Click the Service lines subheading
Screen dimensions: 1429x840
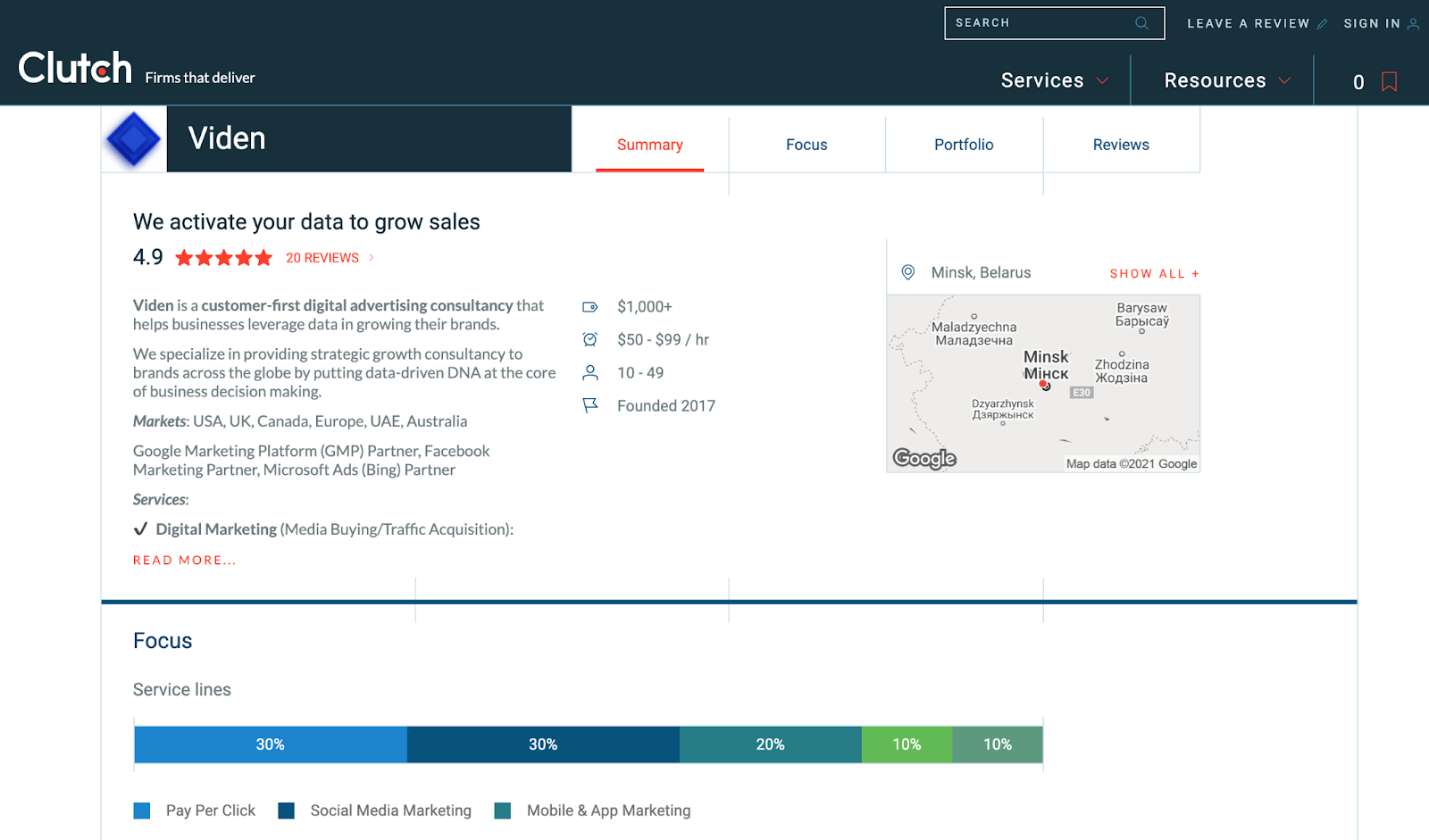click(x=182, y=690)
